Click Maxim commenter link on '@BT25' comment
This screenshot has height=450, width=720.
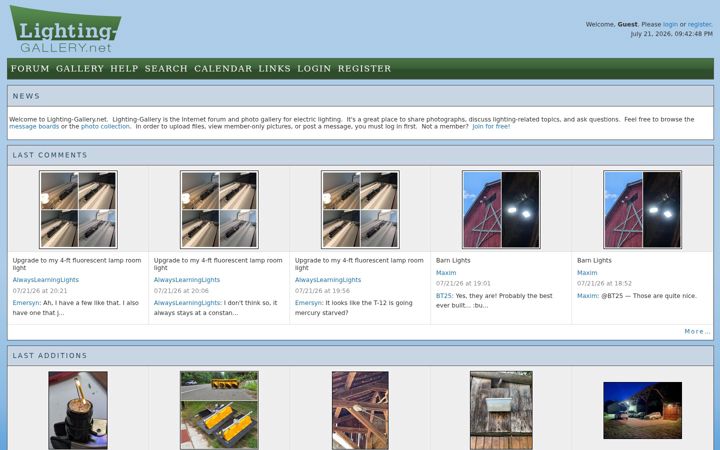(588, 296)
